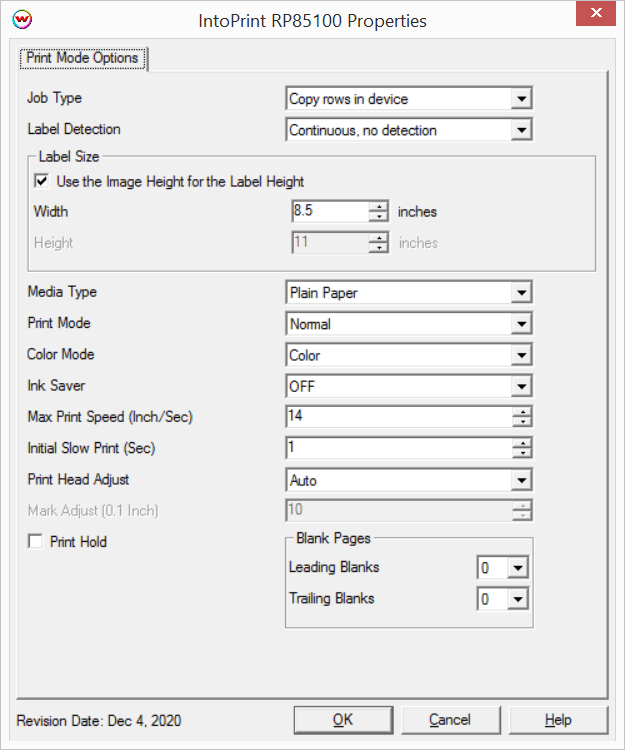Click the IntoPrint app icon in title bar
This screenshot has height=750, width=625.
tap(22, 20)
